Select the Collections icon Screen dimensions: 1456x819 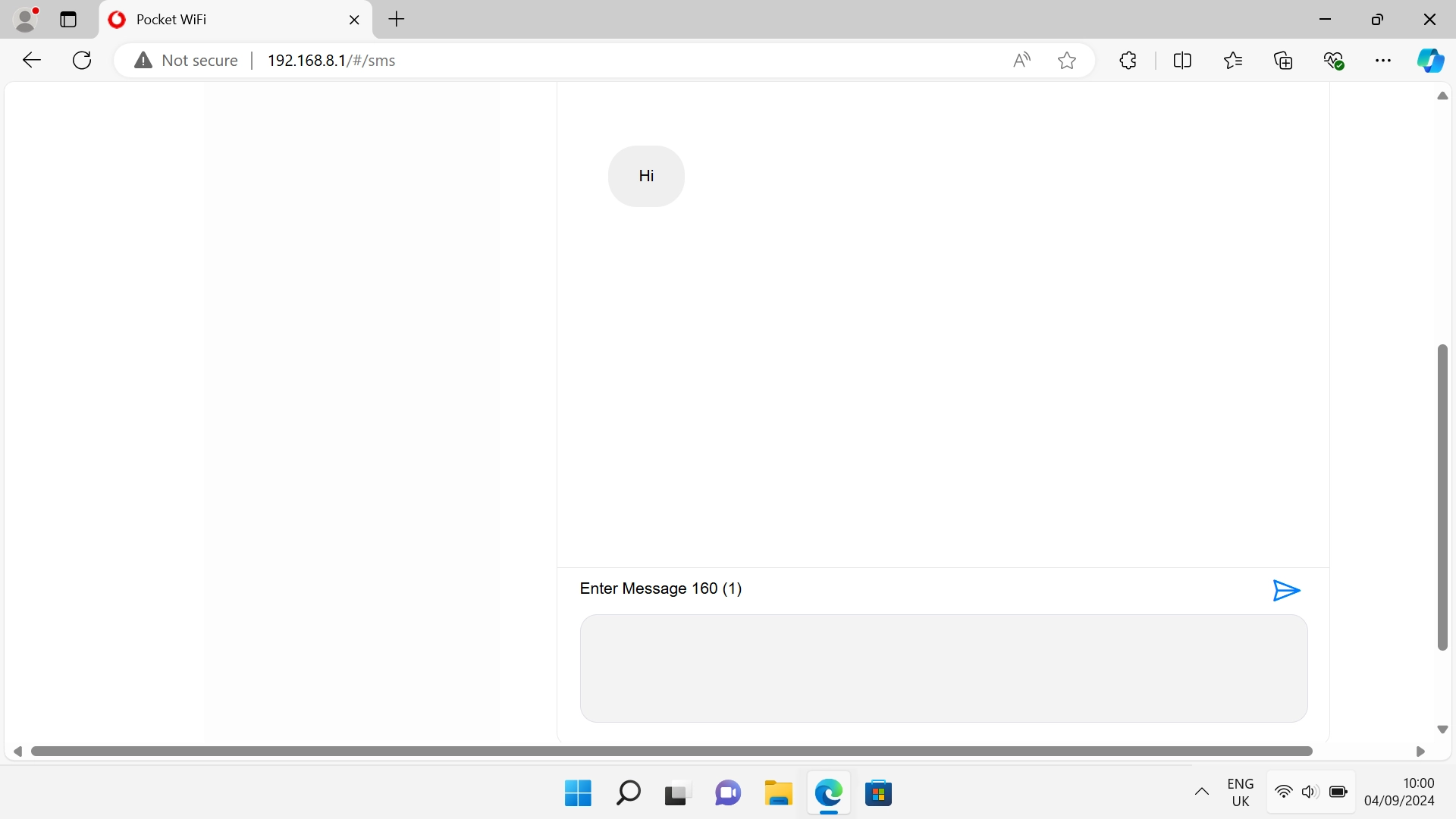[1284, 60]
